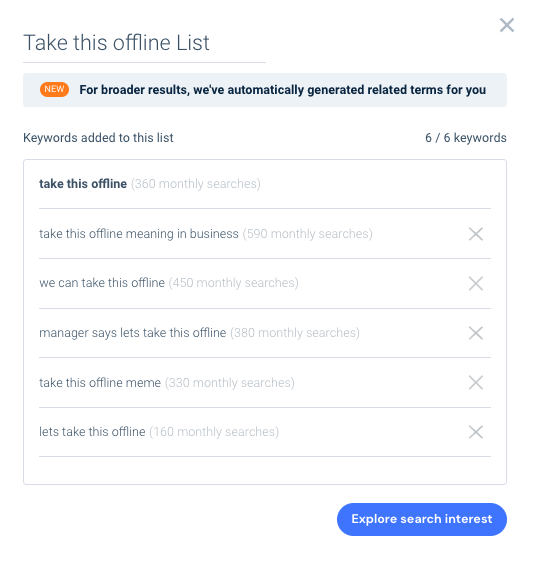533x561 pixels.
Task: Click the automatically generated related terms banner
Action: pos(265,90)
